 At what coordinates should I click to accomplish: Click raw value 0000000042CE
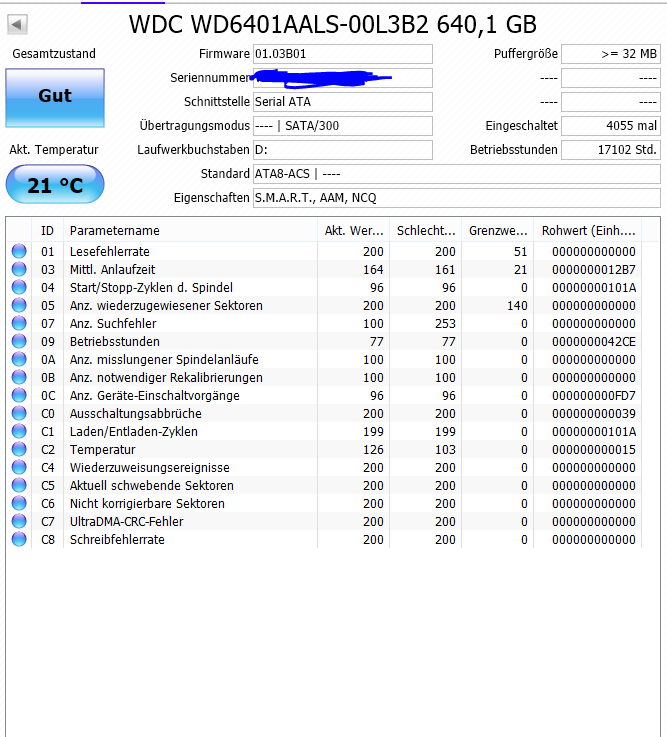tap(594, 342)
